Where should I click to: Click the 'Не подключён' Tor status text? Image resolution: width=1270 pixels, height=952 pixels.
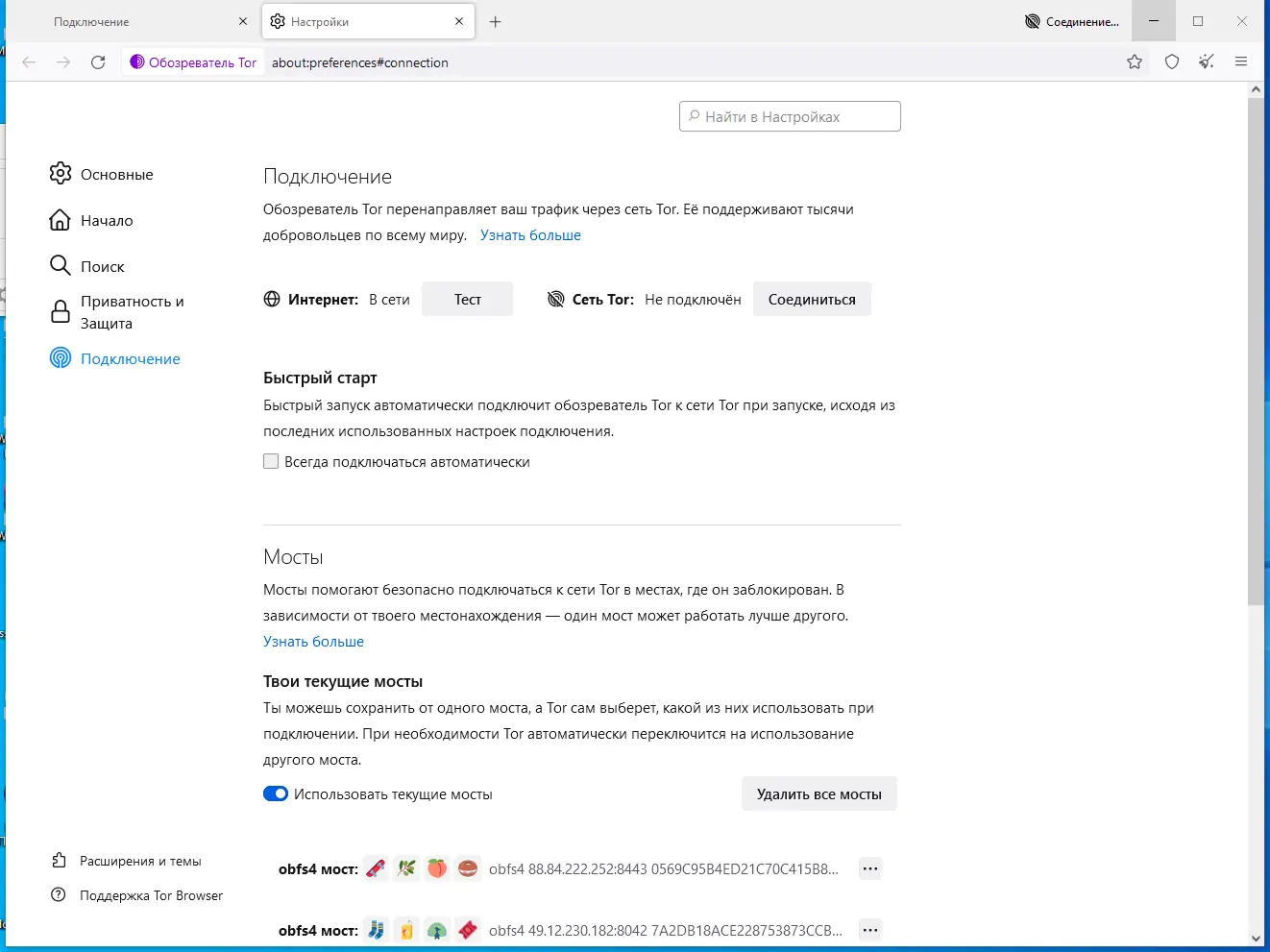(x=693, y=300)
